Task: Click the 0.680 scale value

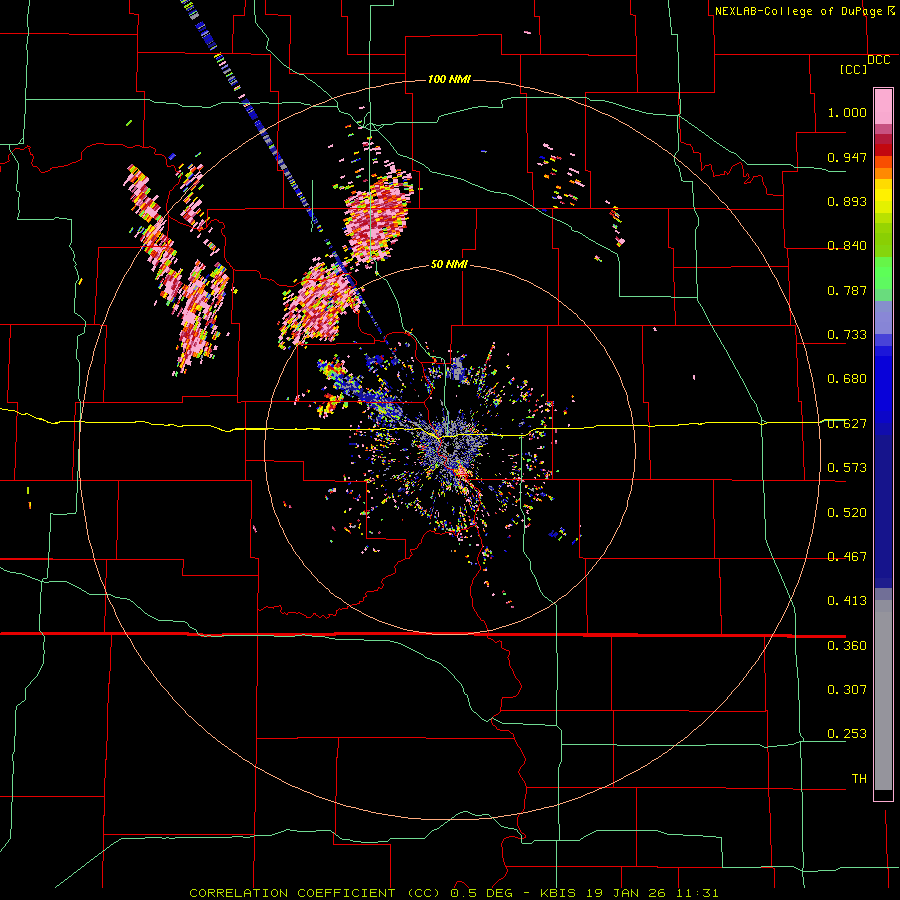Action: 847,379
